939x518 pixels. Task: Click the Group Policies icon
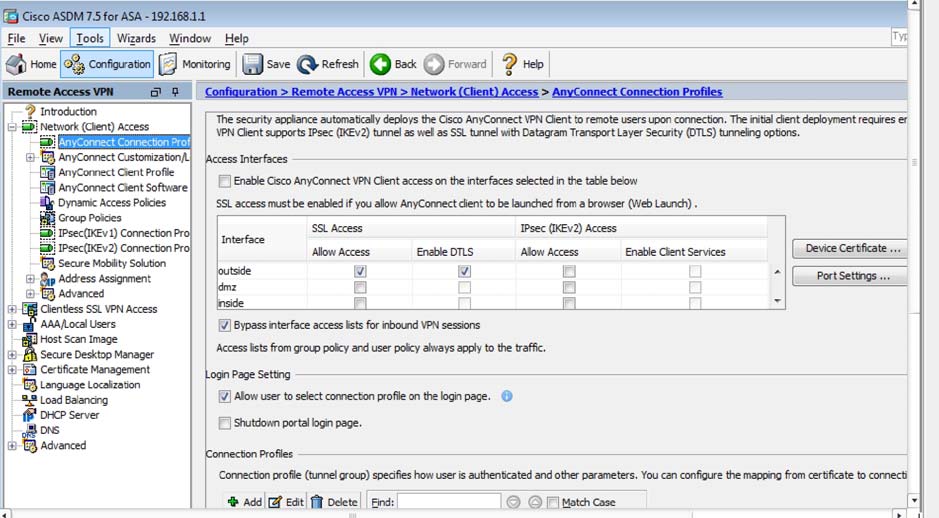tap(47, 218)
